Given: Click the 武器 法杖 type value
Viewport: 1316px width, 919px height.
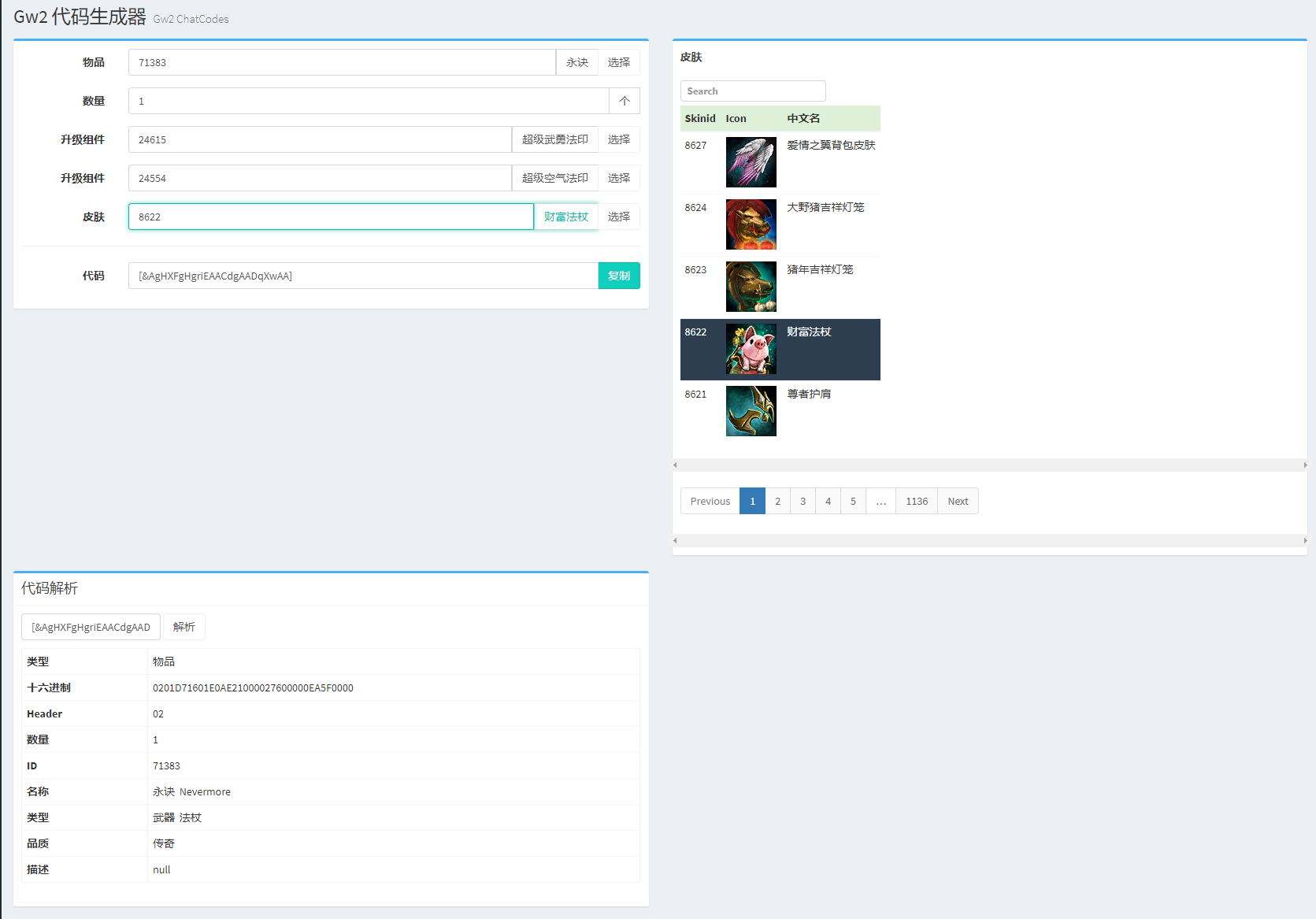Looking at the screenshot, I should (x=177, y=817).
